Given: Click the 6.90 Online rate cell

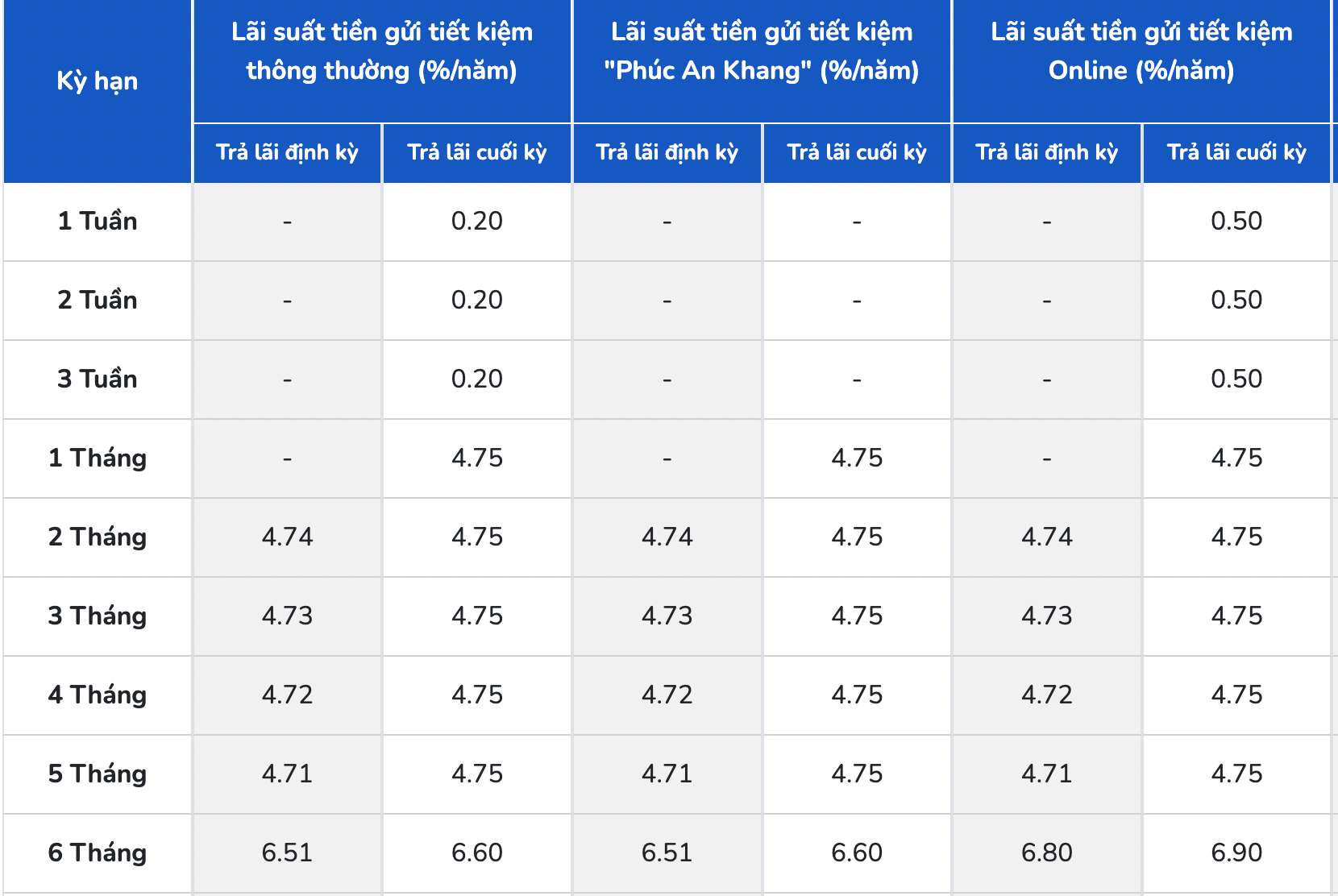Looking at the screenshot, I should coord(1236,853).
